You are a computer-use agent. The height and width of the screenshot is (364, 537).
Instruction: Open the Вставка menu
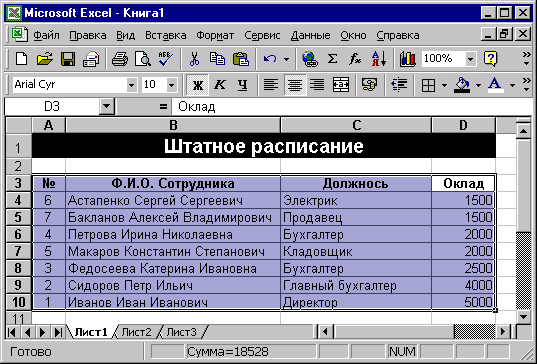pos(165,35)
